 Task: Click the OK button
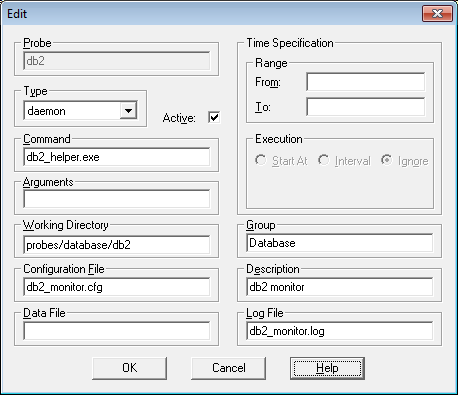129,368
